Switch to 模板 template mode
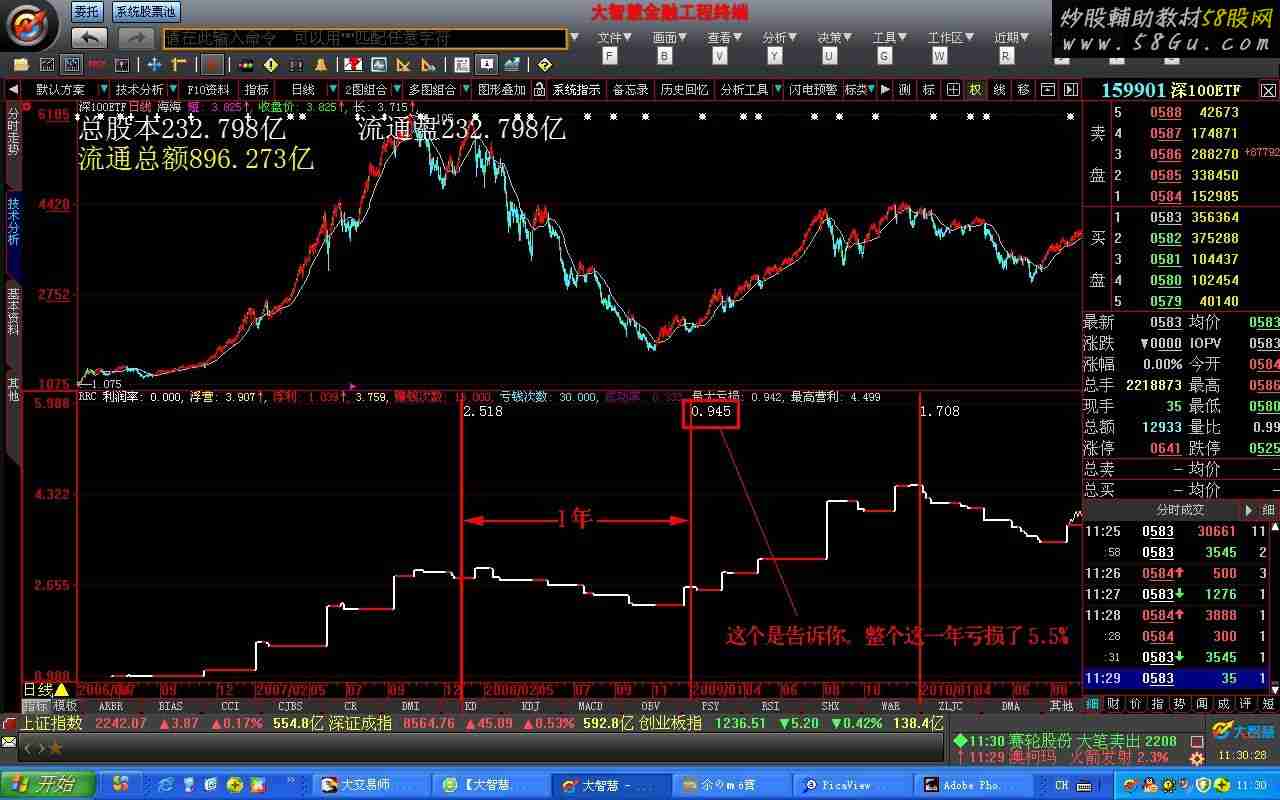1280x800 pixels. [x=65, y=706]
